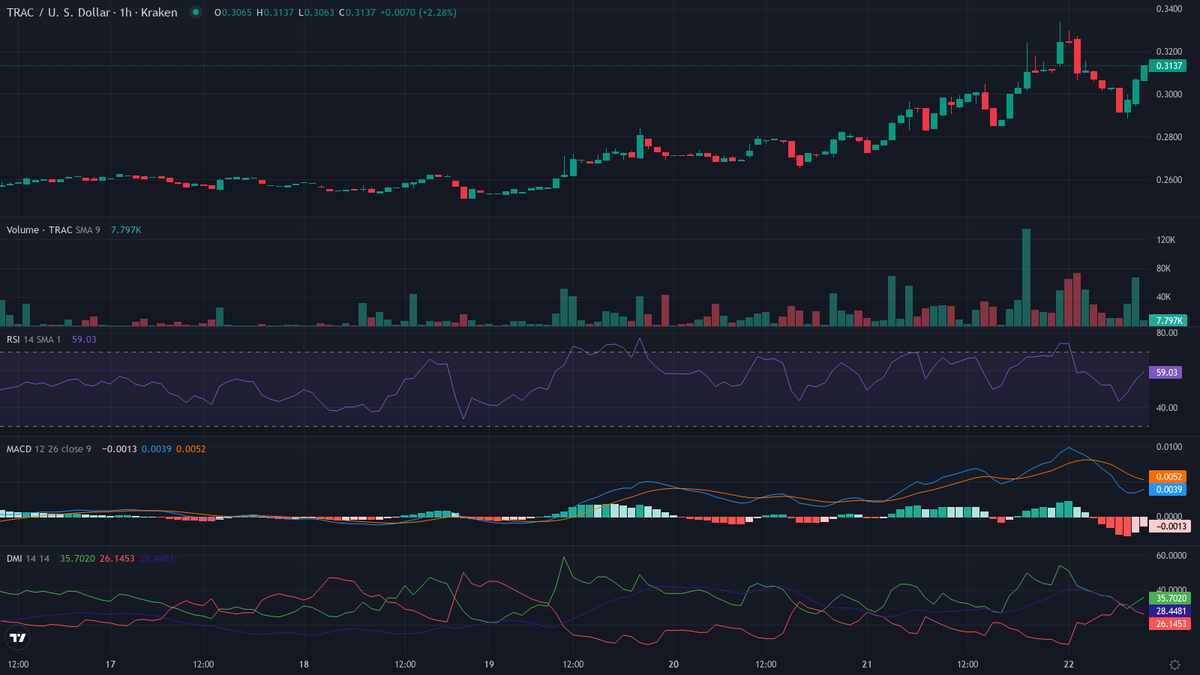The image size is (1200, 675).
Task: Click the orange 0.0052 MACD signal tag
Action: coord(1167,477)
